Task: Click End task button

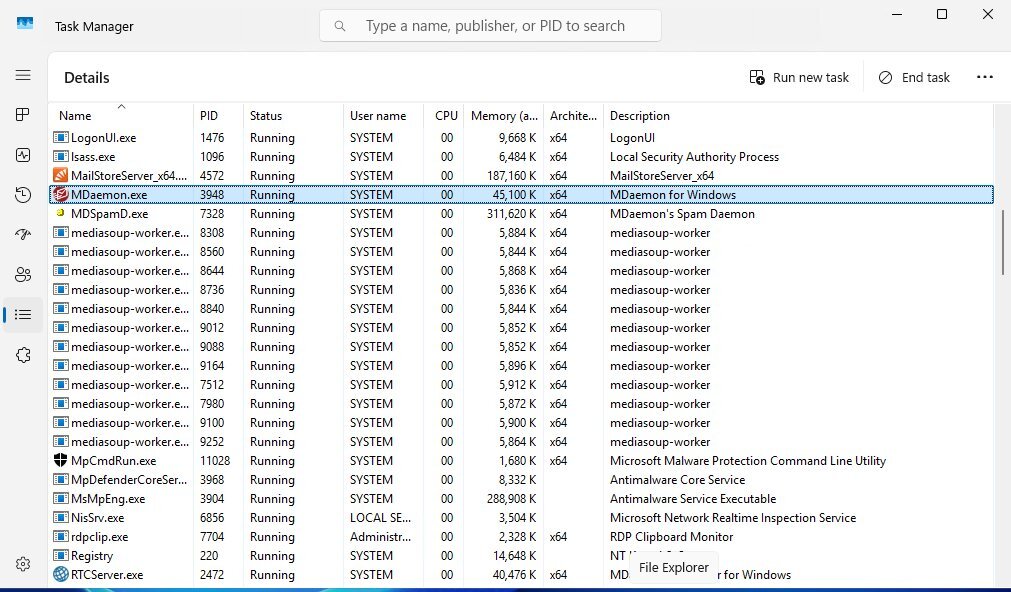Action: click(x=914, y=77)
